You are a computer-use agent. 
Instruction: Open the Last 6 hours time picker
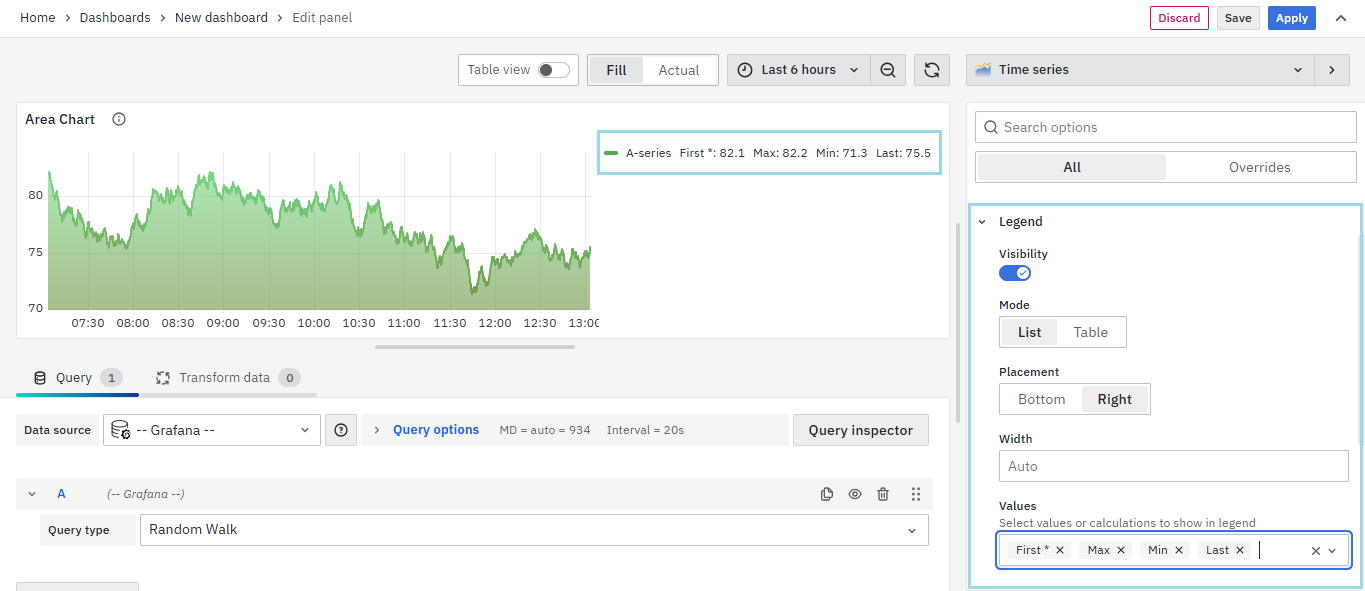(798, 70)
